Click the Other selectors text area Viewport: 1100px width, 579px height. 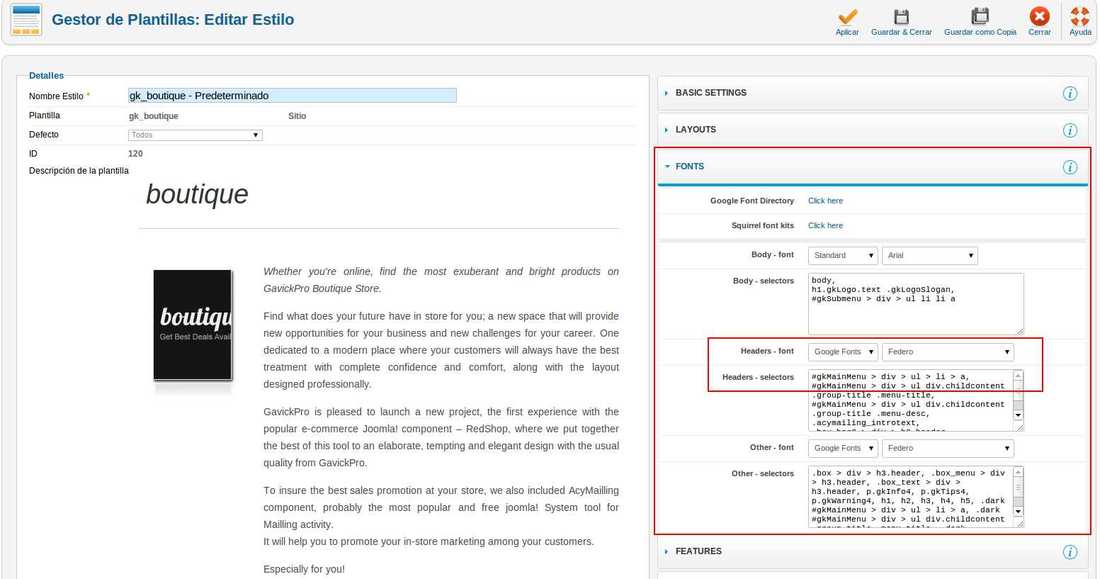coord(910,497)
